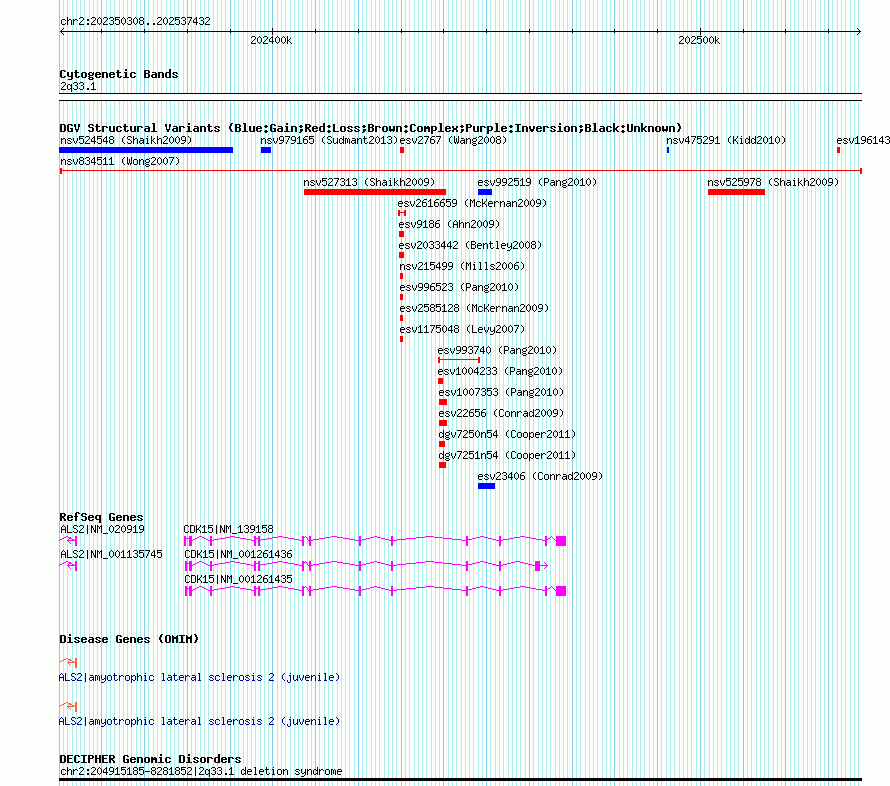
Task: Click the esv993740 (Pang2010) red span line
Action: (459, 360)
